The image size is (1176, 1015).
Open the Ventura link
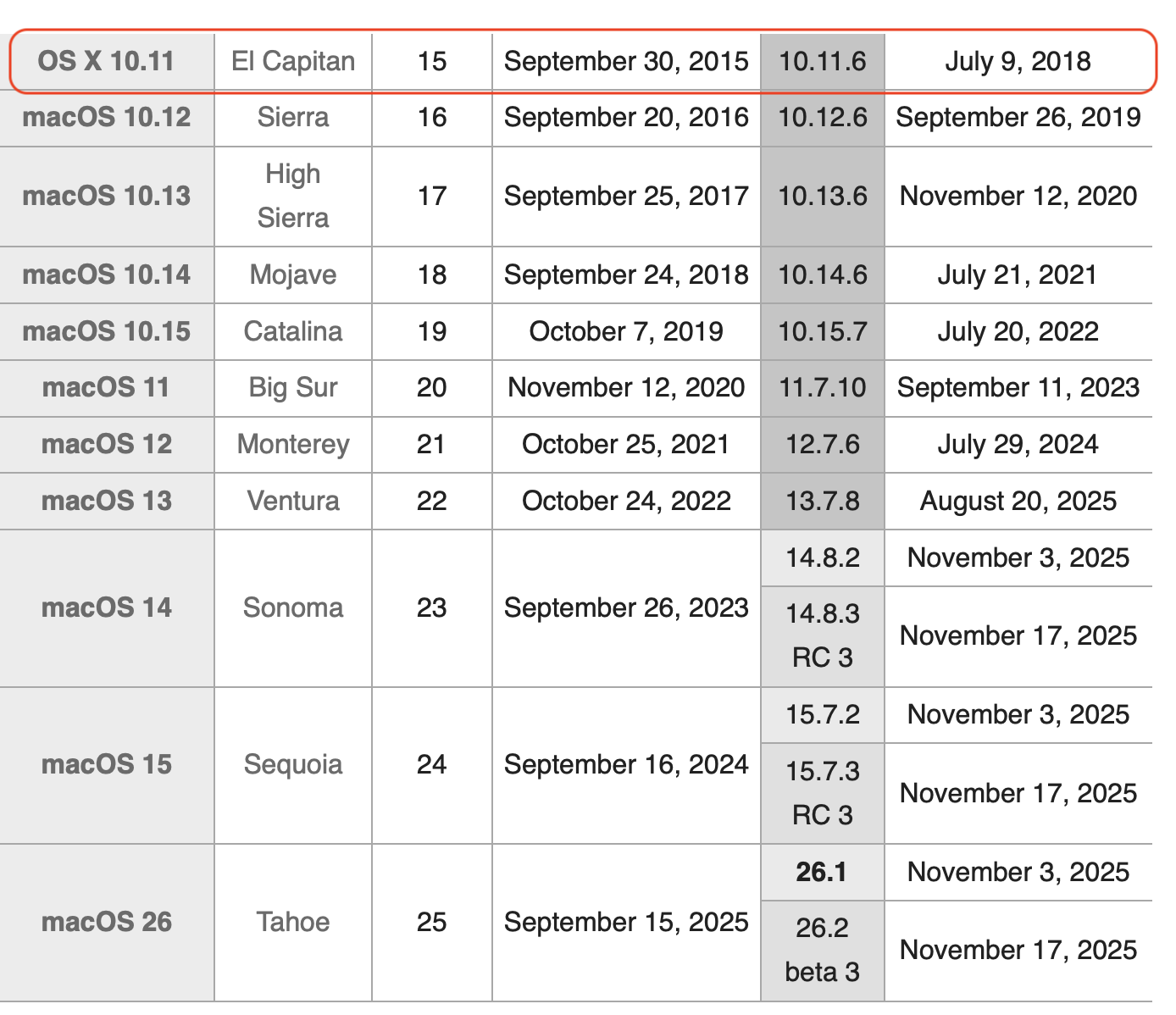click(293, 502)
